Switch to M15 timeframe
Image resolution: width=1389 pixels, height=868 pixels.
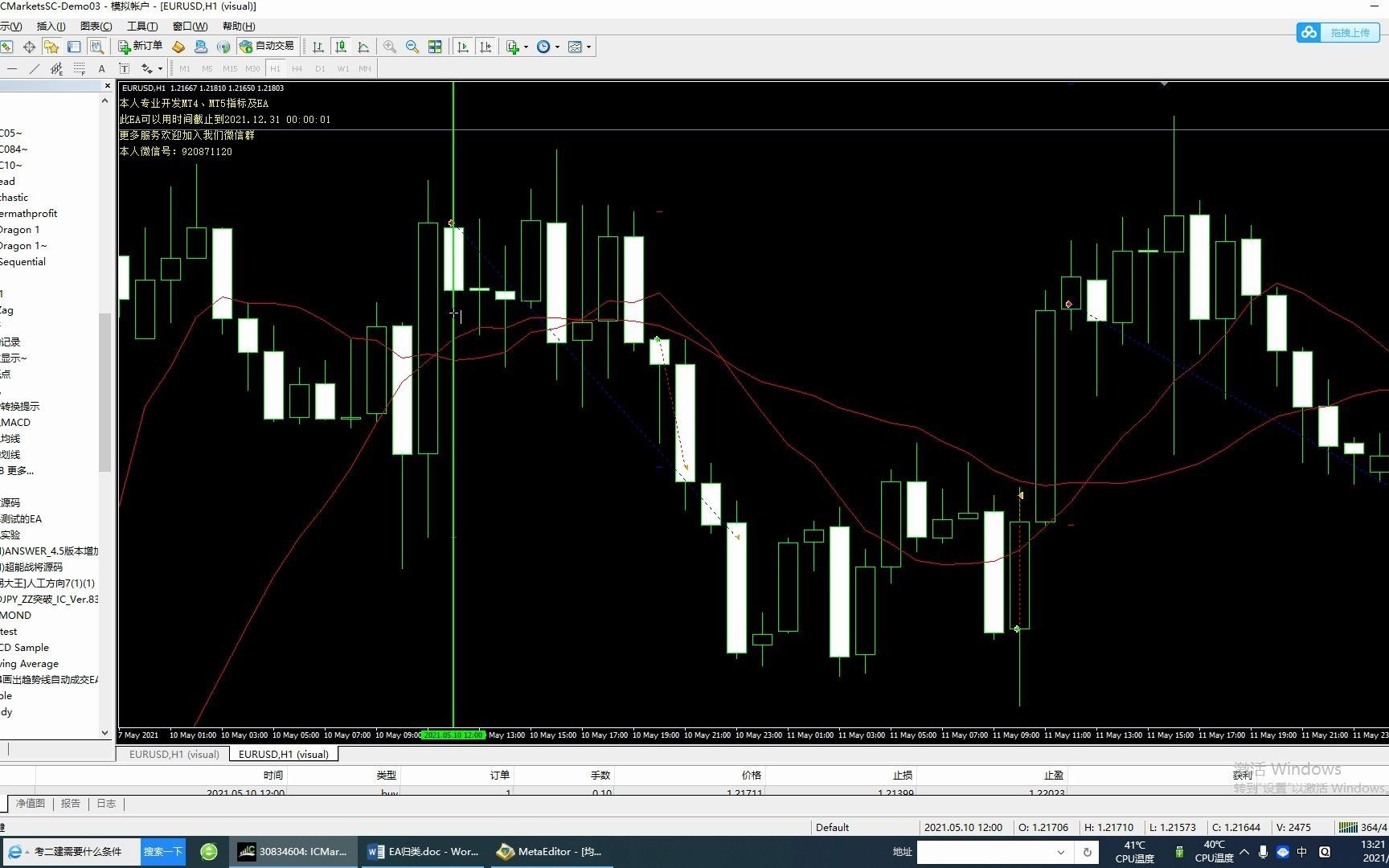click(230, 68)
